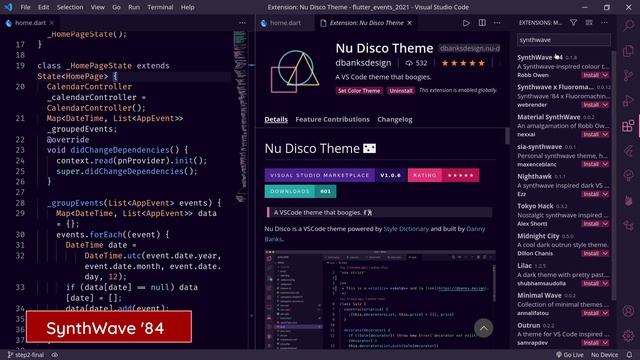Click the Nu Disco theme screenshot preview
This screenshot has width=640, height=360.
(380, 300)
